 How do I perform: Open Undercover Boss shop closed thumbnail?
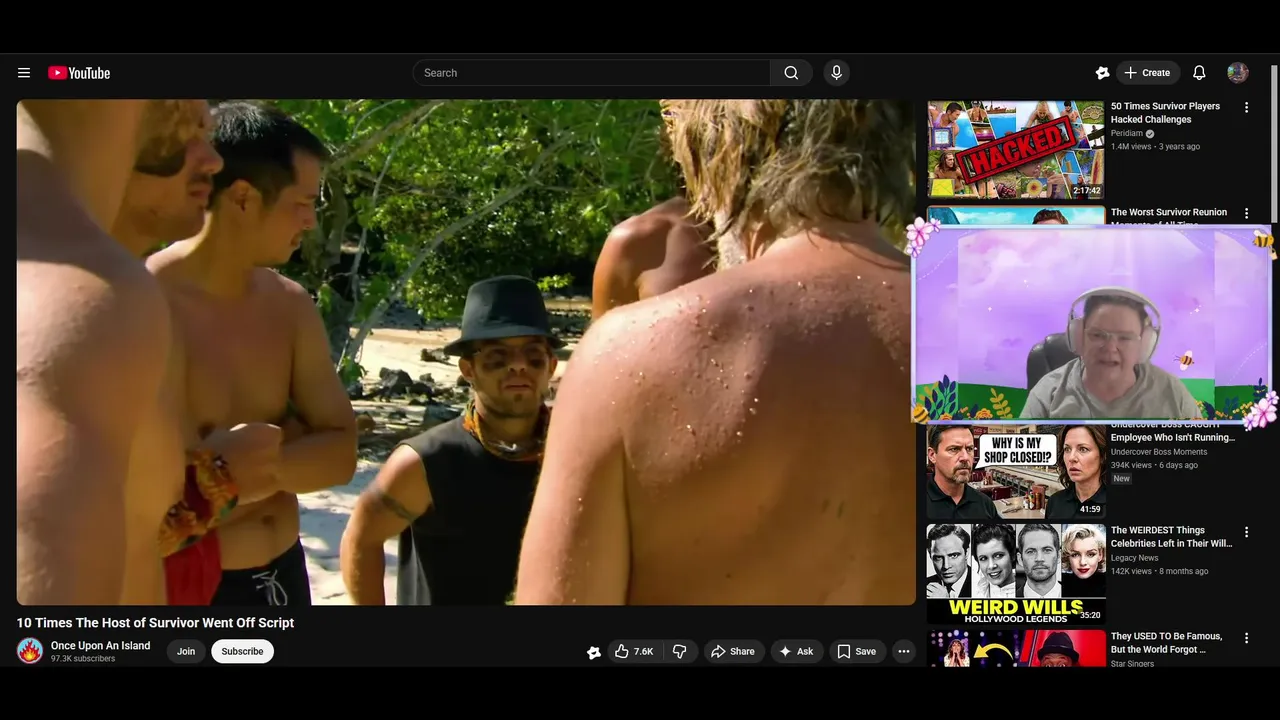[x=1016, y=471]
